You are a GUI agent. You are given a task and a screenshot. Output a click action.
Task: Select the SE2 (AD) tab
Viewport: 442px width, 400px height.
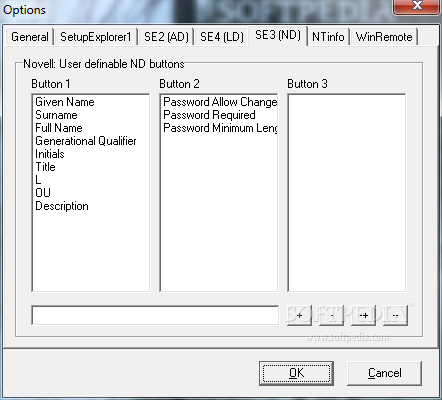[166, 36]
